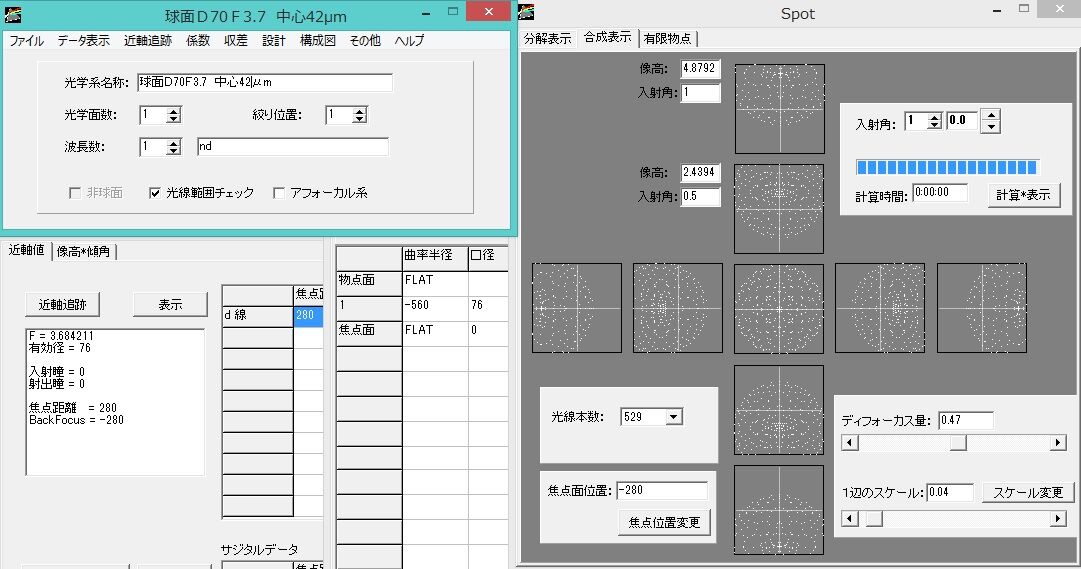Switch to the 近軸値 tab

tap(26, 250)
